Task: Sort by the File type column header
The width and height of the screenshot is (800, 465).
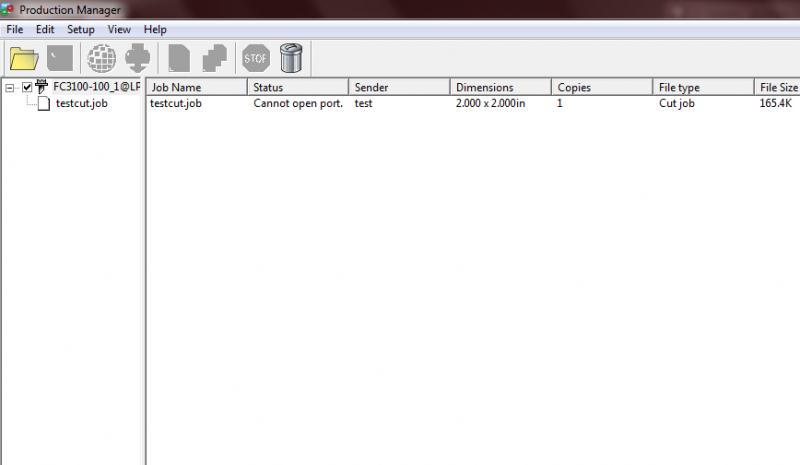Action: pos(703,87)
